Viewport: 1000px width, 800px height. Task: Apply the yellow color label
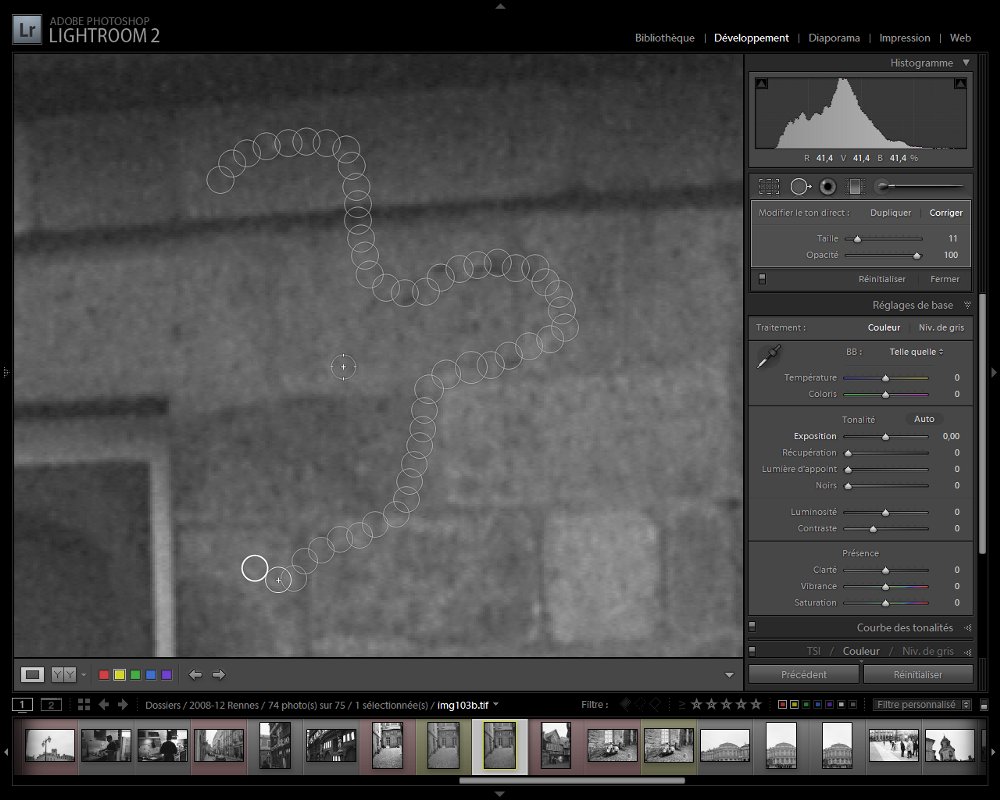(x=119, y=674)
